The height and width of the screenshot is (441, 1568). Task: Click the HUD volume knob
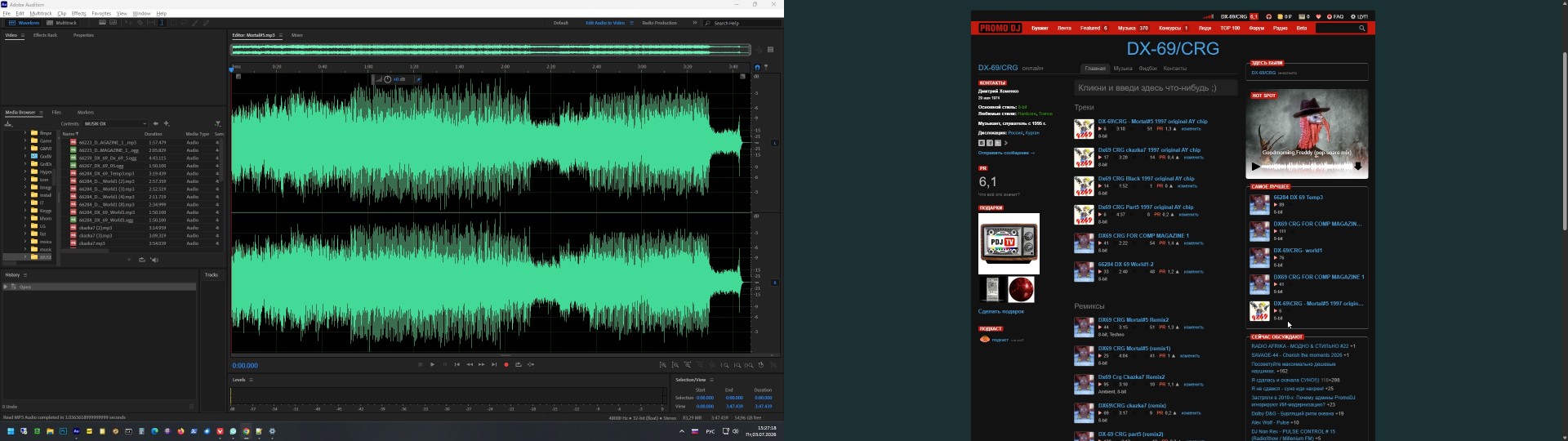click(387, 79)
